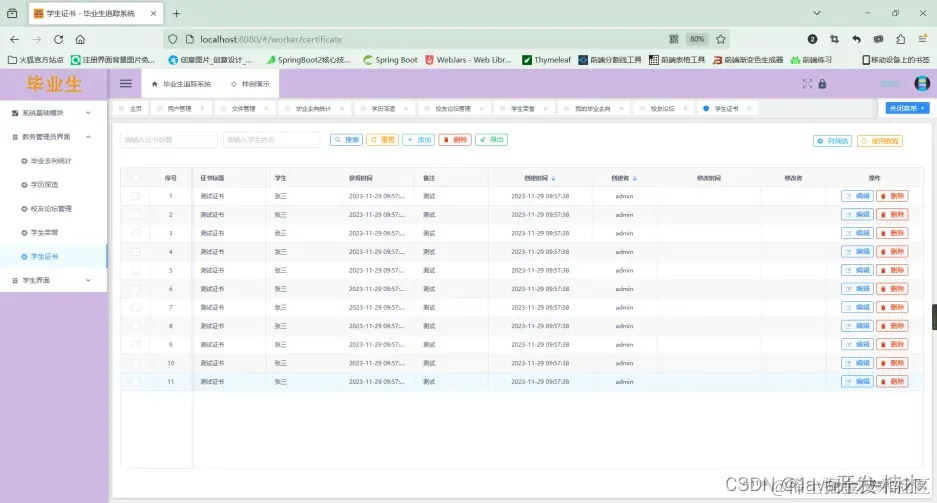This screenshot has width=937, height=503.
Task: Click the 重置 reset button
Action: tap(382, 140)
